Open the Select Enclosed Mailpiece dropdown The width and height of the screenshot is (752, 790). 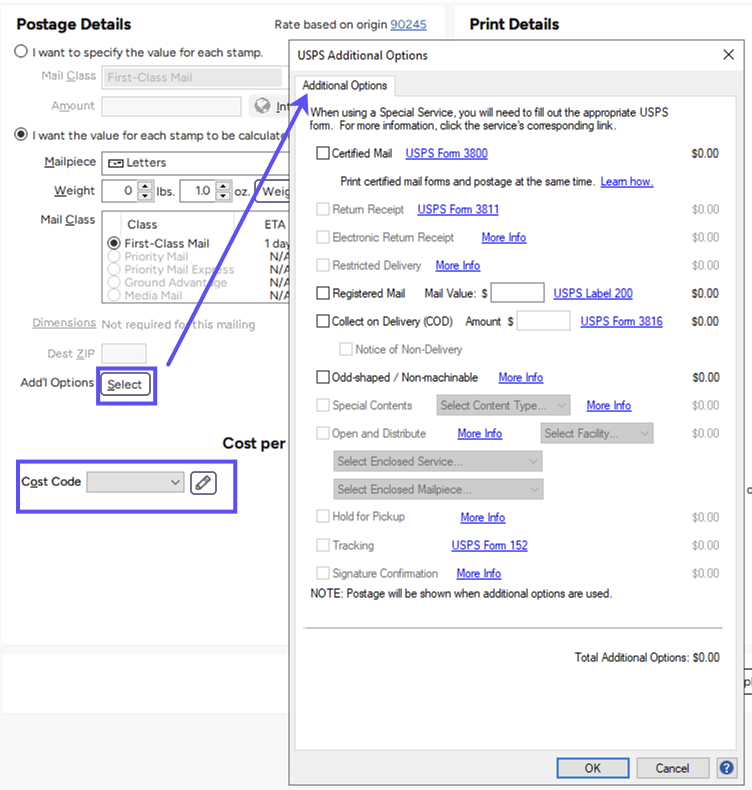tap(438, 489)
